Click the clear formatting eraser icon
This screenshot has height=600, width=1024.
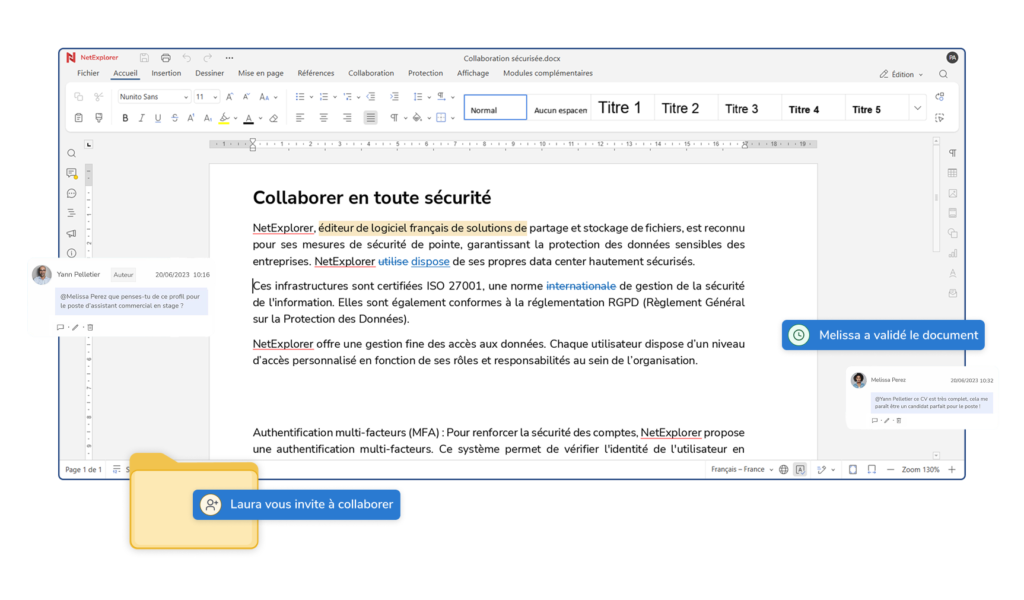[274, 118]
